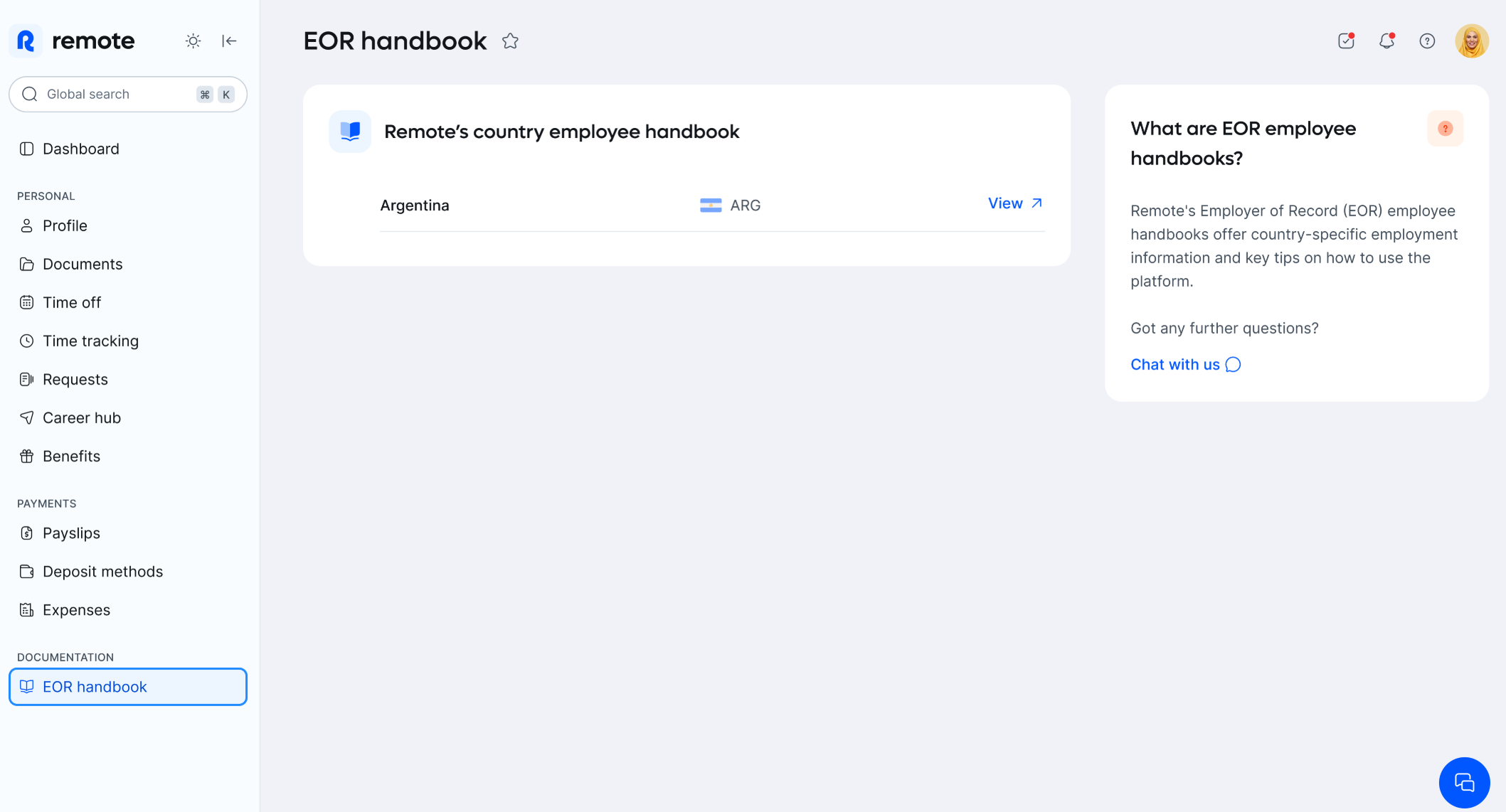The width and height of the screenshot is (1506, 812).
Task: Open the Payslips page
Action: (128, 533)
